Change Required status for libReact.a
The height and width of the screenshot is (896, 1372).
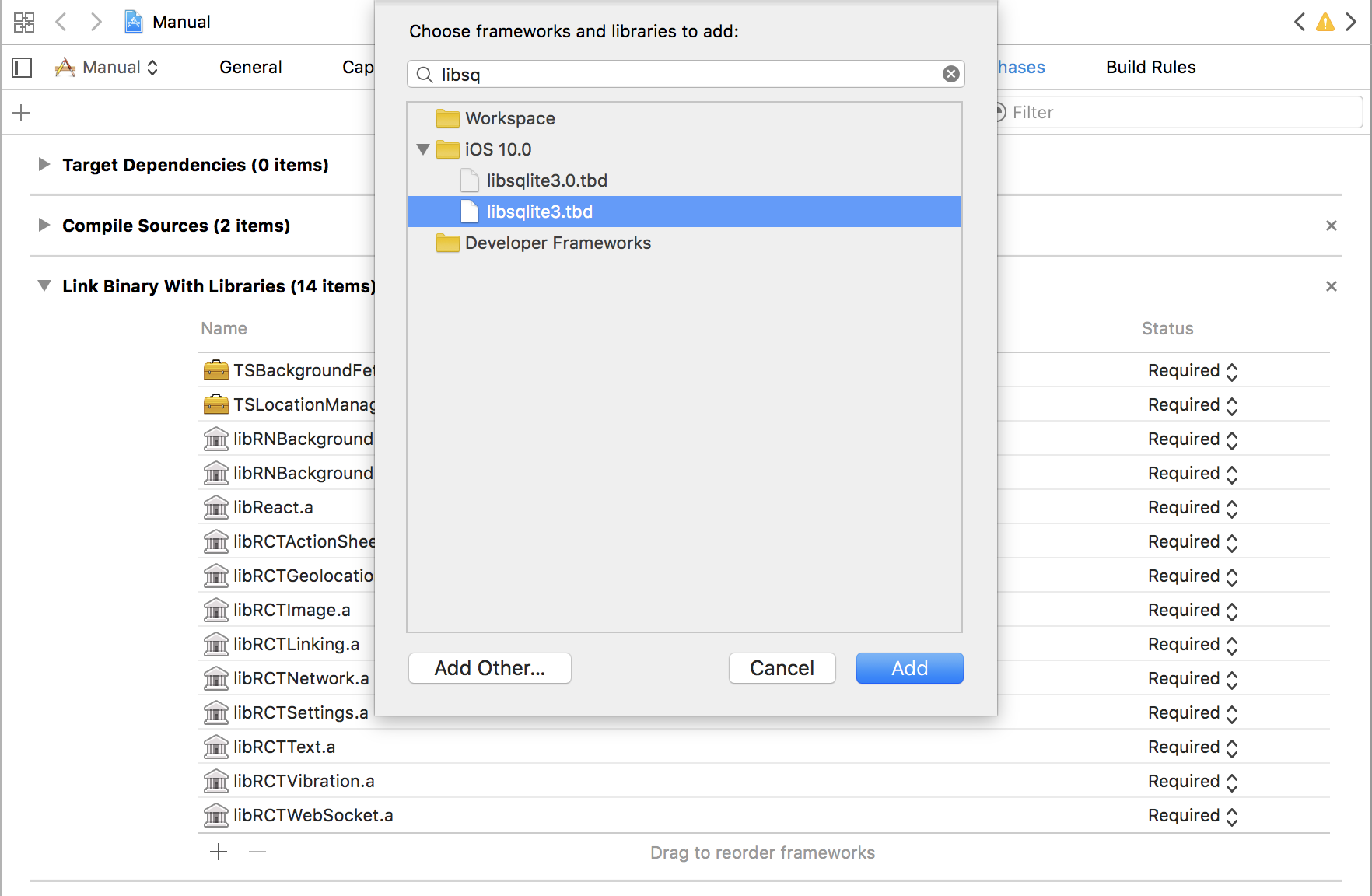pyautogui.click(x=1192, y=508)
